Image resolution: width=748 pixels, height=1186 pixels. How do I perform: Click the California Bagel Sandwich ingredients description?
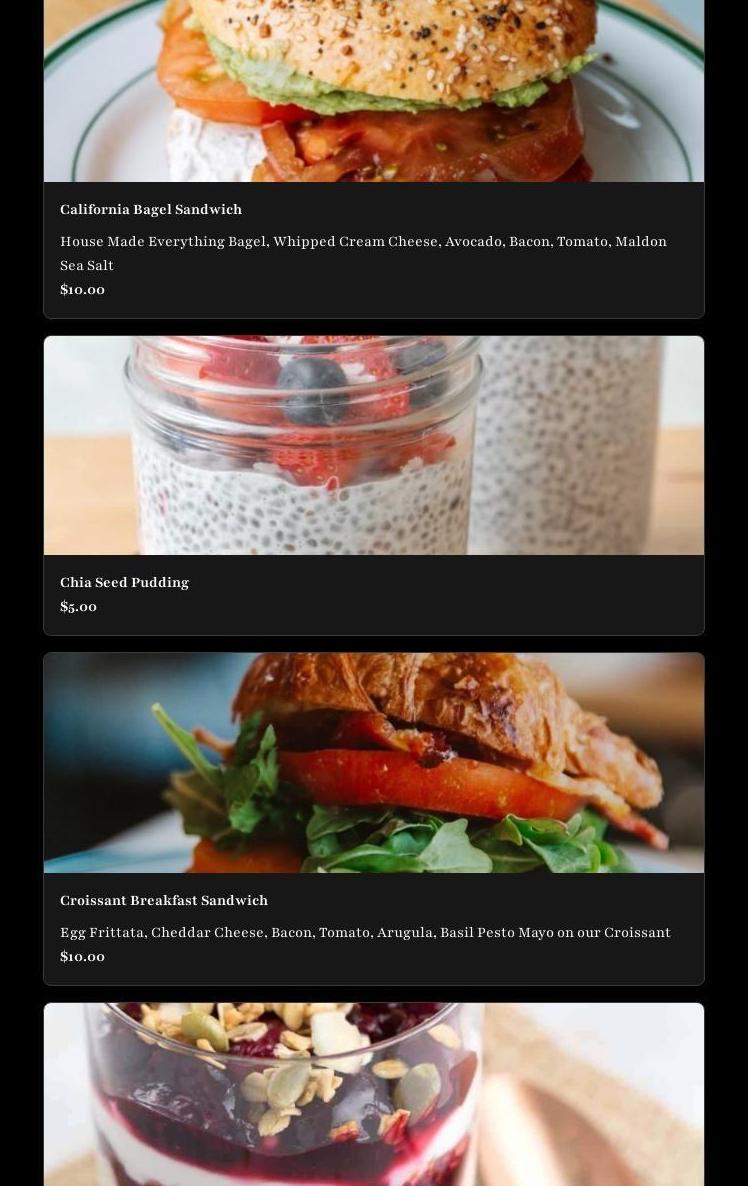click(x=363, y=253)
